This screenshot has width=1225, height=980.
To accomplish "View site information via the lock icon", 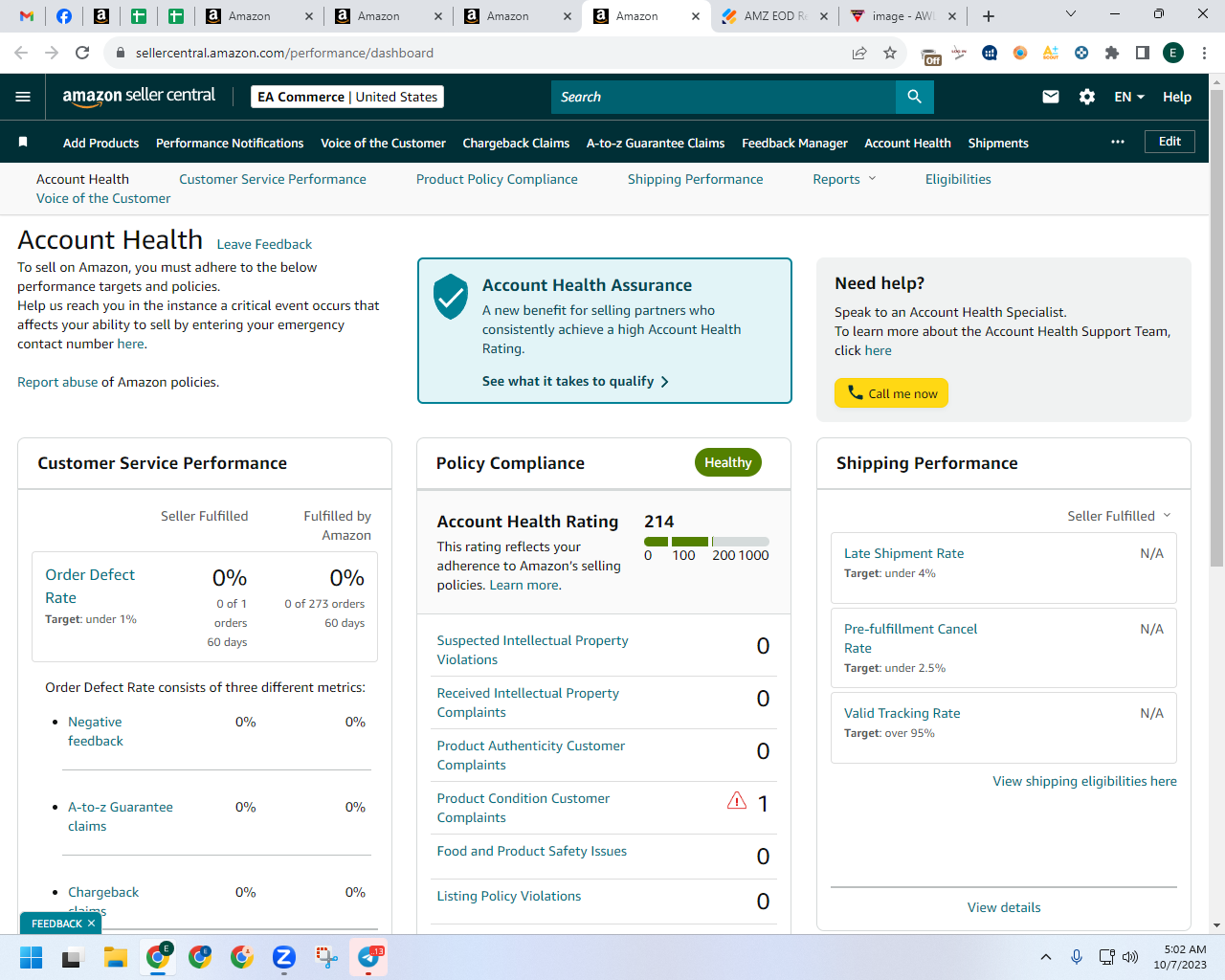I will click(x=121, y=53).
